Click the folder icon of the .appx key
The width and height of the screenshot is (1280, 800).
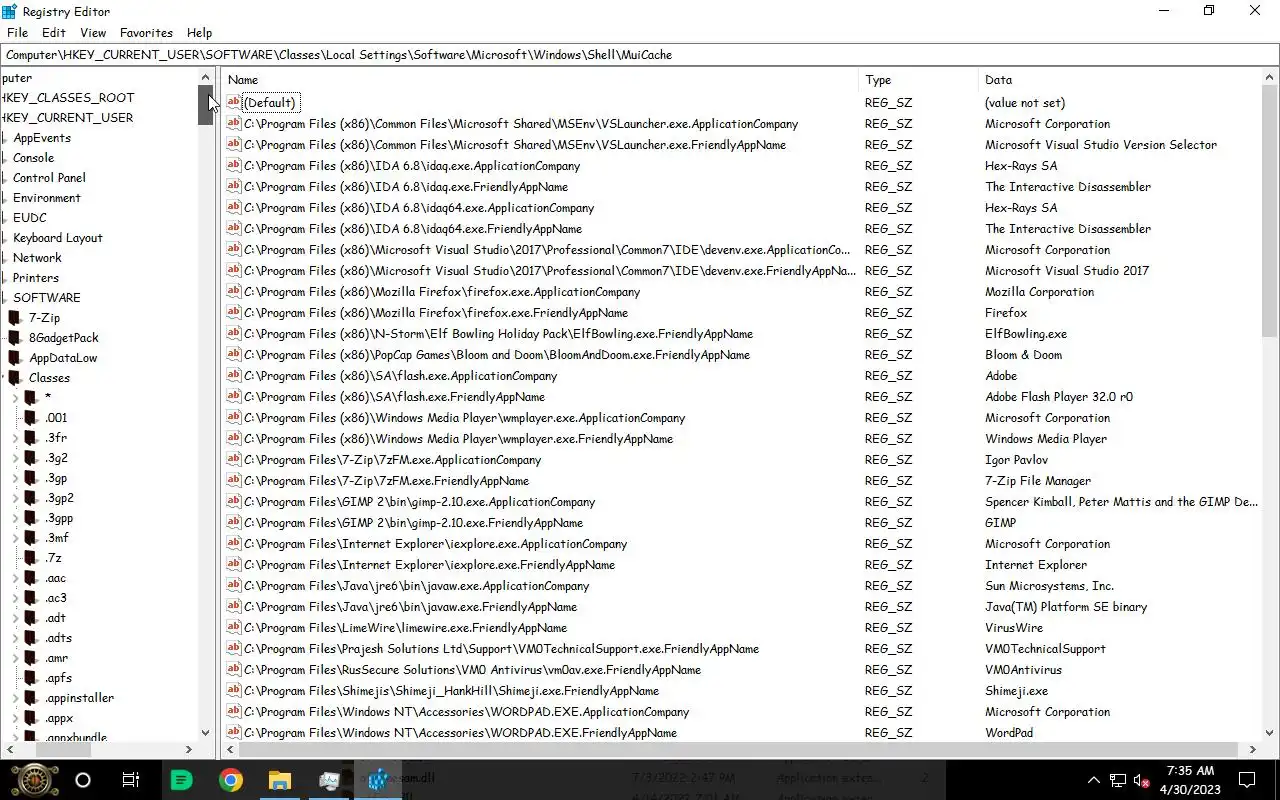click(x=30, y=717)
